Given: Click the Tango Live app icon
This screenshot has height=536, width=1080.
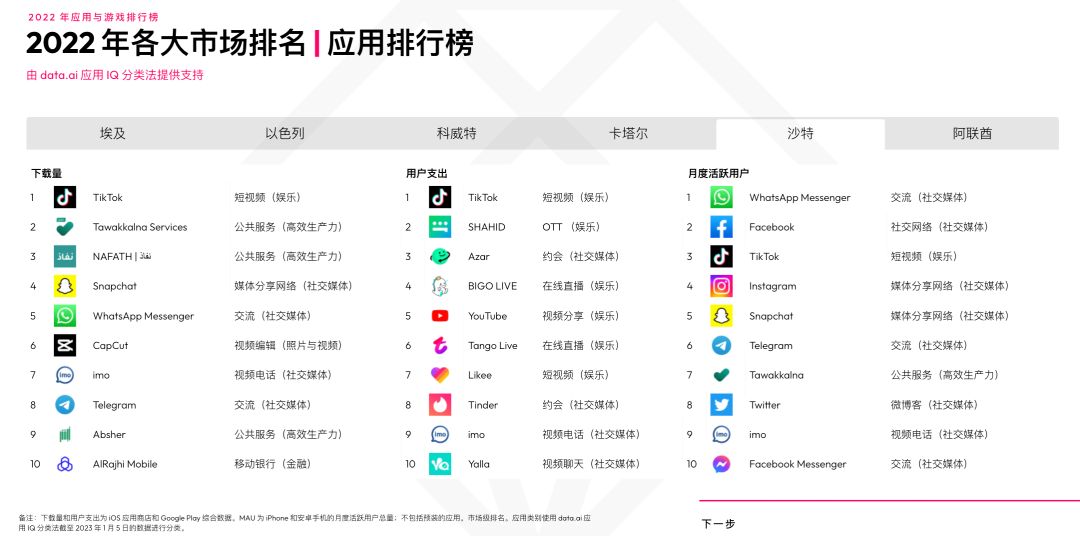Looking at the screenshot, I should tap(440, 345).
